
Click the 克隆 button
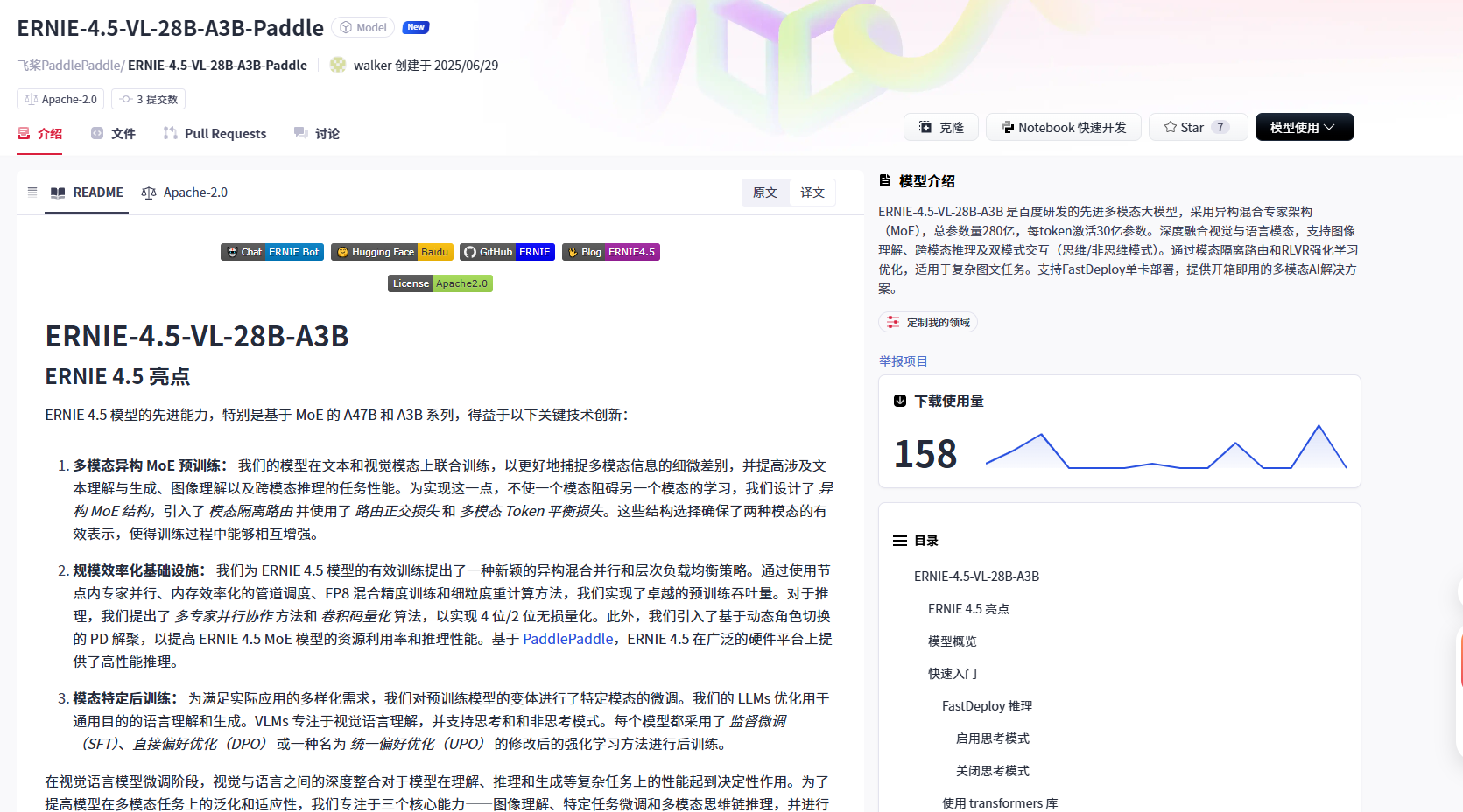pos(941,127)
